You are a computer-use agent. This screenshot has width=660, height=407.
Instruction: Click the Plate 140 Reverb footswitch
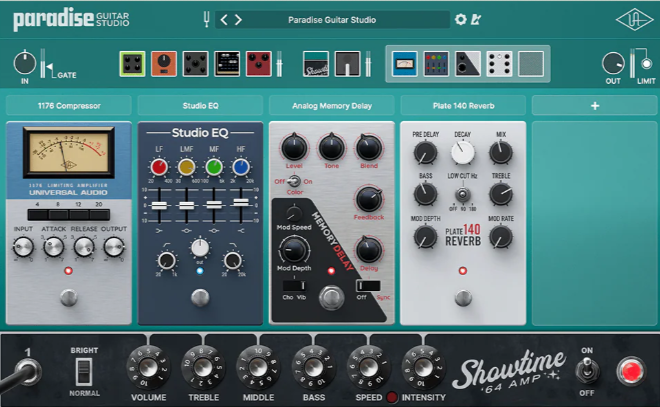pyautogui.click(x=463, y=298)
